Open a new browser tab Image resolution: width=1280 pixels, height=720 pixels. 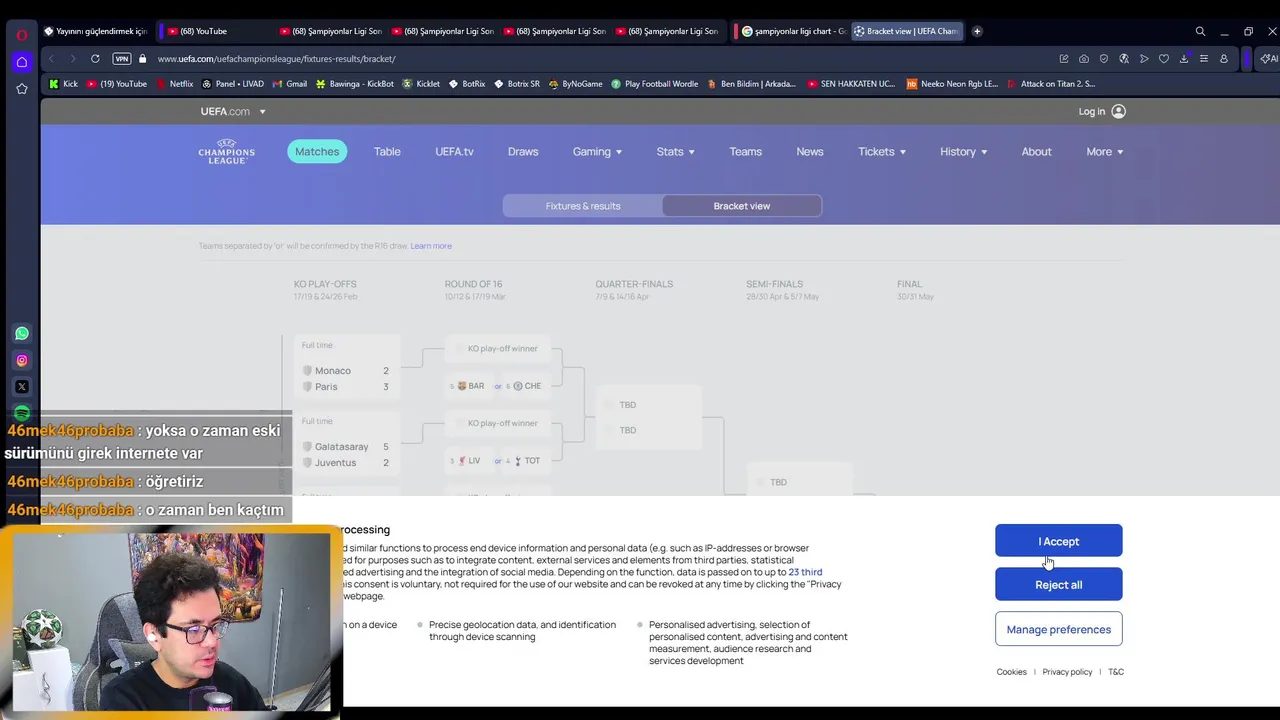[977, 31]
